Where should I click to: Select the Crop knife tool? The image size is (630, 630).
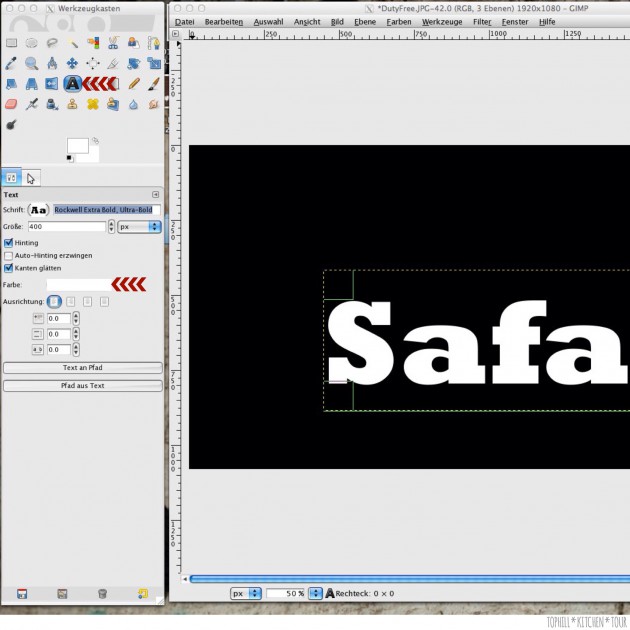(113, 63)
